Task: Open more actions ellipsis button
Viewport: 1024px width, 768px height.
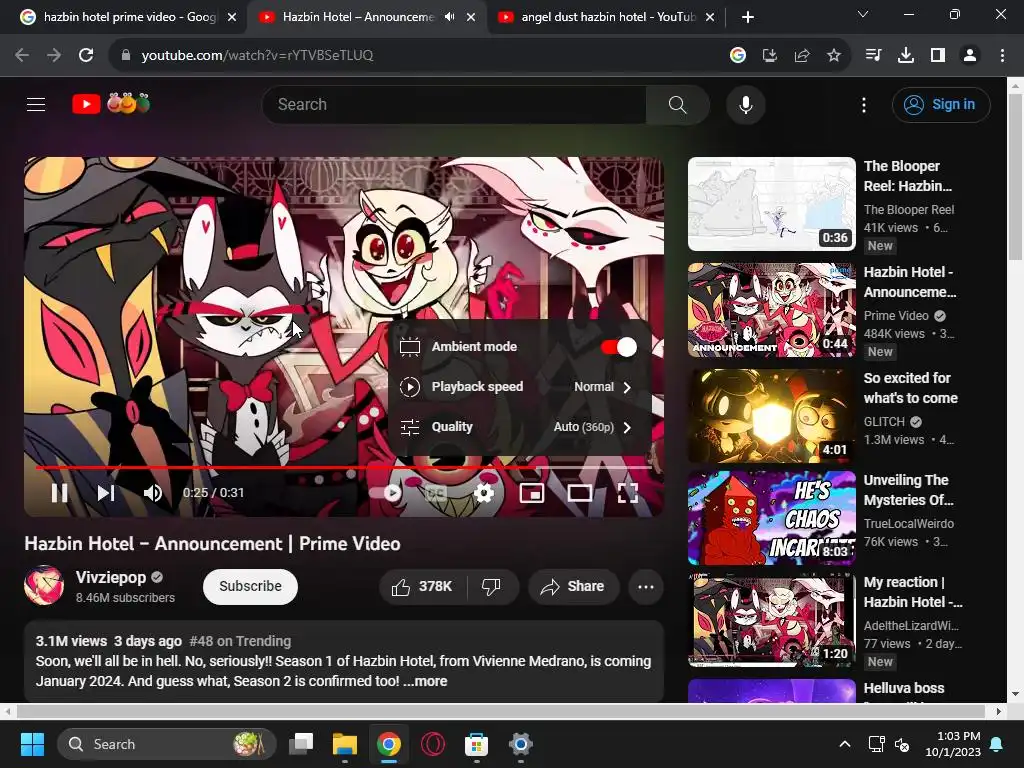Action: 646,586
